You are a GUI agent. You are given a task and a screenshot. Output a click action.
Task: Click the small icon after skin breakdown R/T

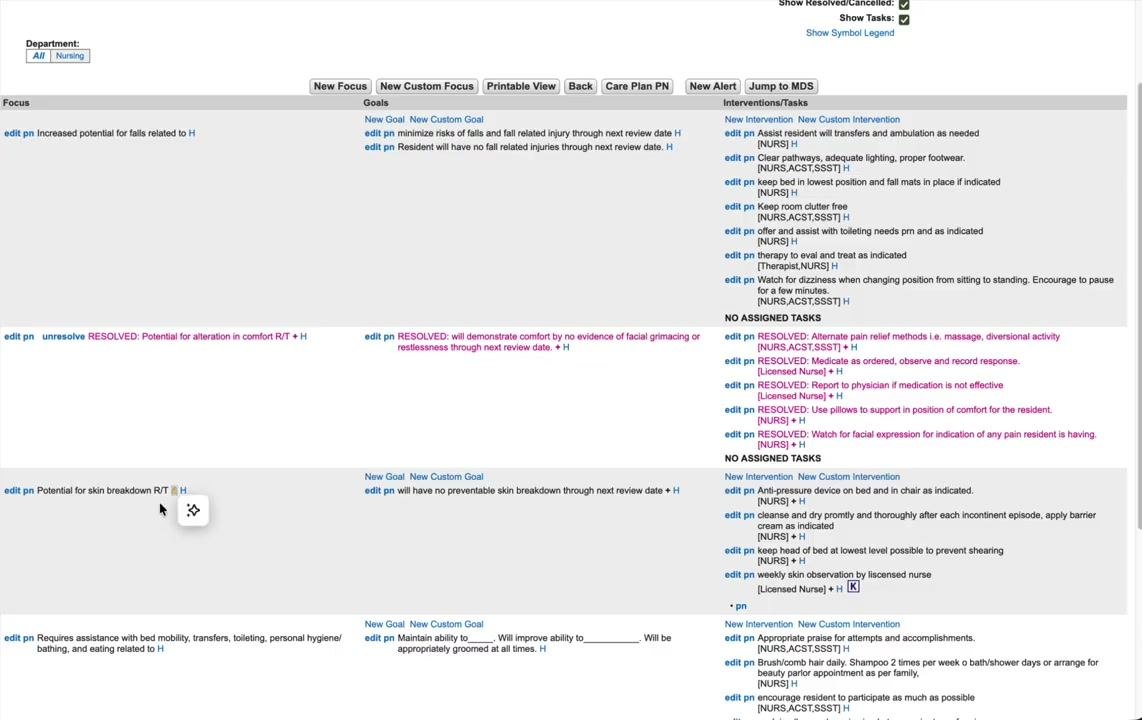[174, 491]
